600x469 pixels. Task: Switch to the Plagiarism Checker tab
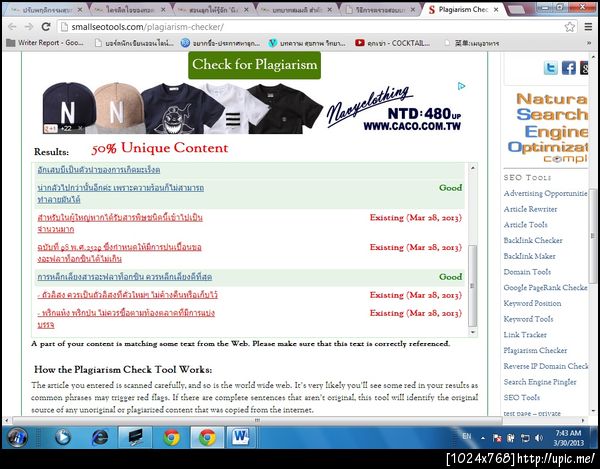point(462,10)
